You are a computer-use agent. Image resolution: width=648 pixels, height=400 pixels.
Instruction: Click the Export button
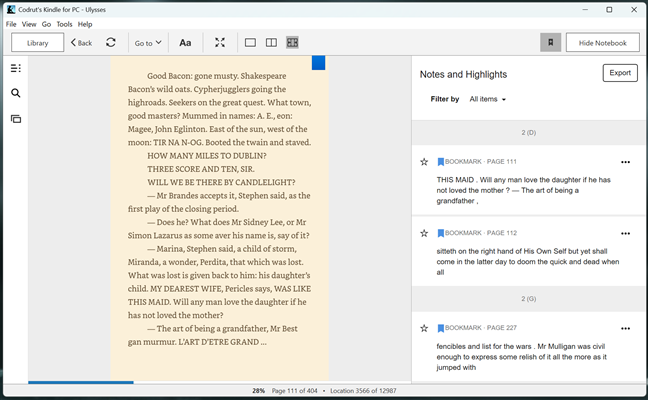pos(620,73)
